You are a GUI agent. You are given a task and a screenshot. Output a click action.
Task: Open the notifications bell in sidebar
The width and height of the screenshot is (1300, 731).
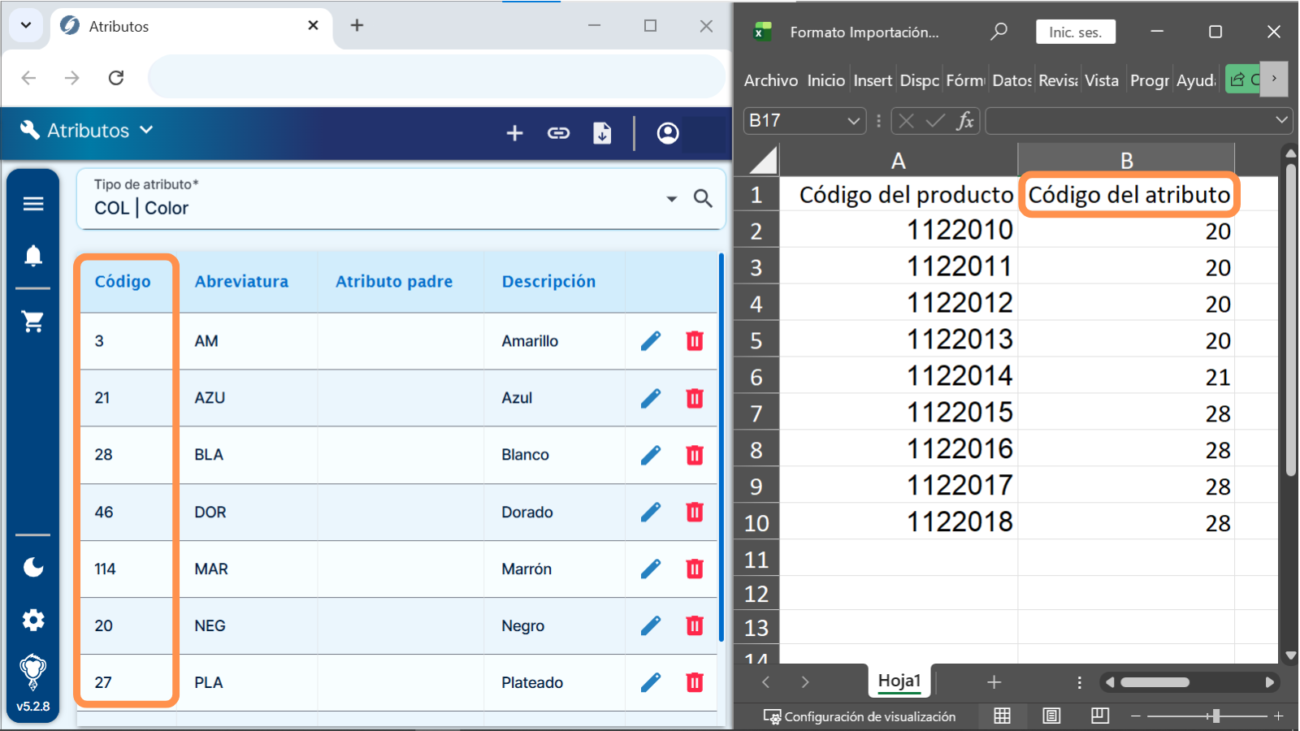[x=33, y=256]
